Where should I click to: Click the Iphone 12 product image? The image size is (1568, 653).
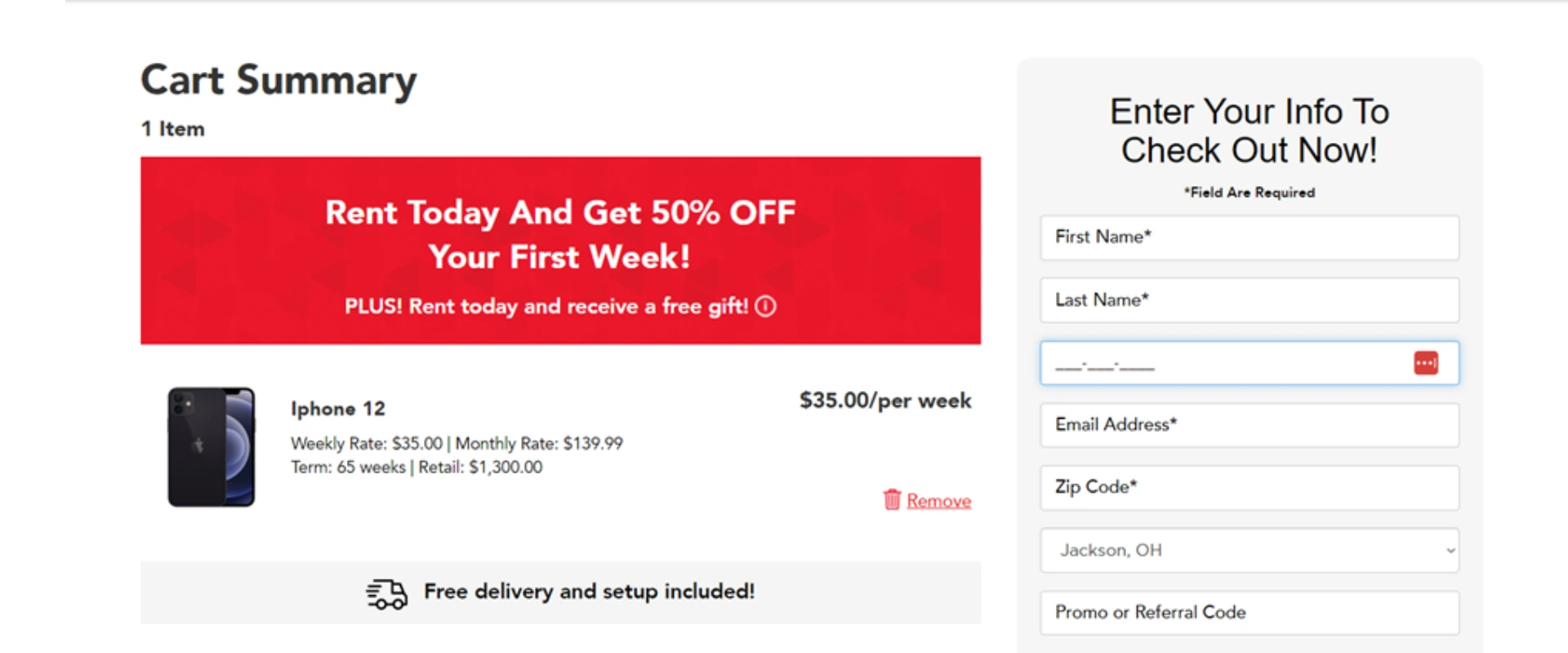[211, 446]
